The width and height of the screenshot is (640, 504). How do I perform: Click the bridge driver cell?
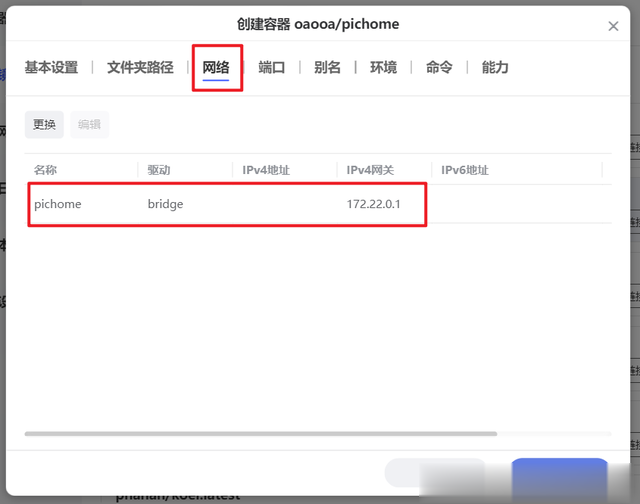pyautogui.click(x=165, y=204)
